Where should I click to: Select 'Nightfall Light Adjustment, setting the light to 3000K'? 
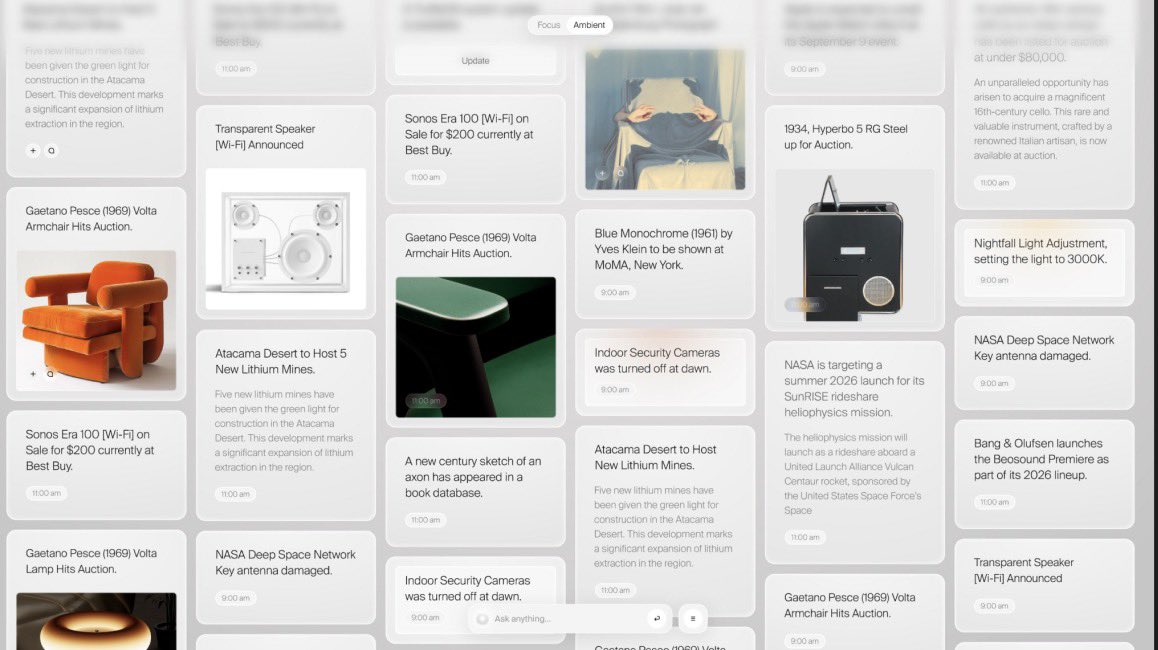coord(1041,251)
